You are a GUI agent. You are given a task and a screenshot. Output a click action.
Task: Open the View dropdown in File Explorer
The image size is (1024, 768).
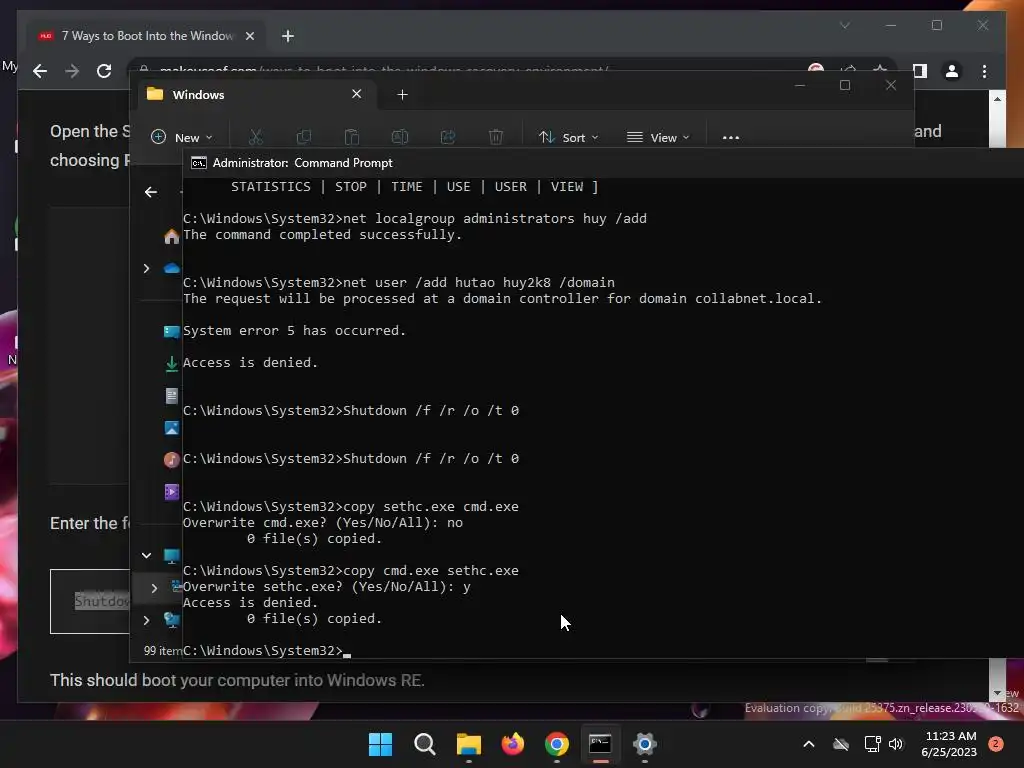pyautogui.click(x=658, y=137)
